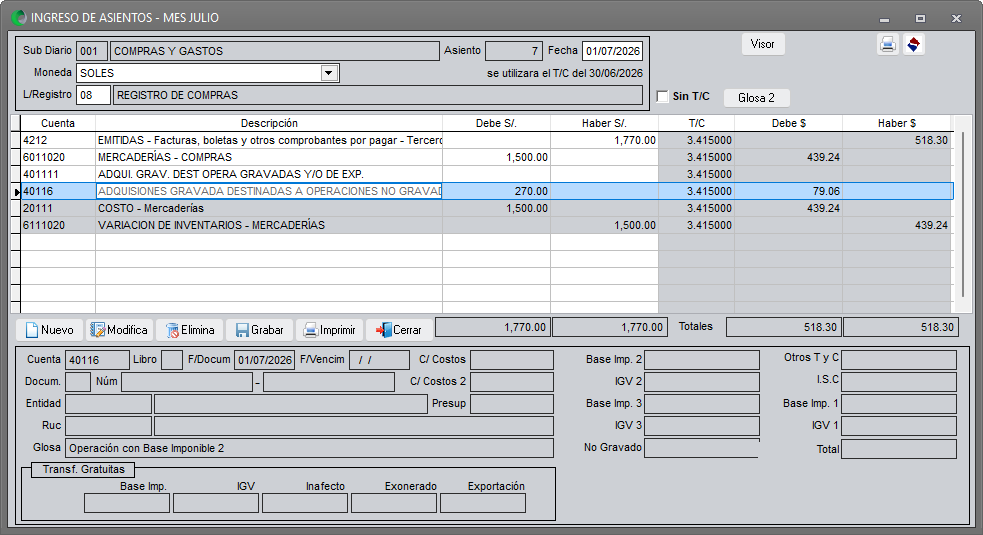Open the Visor button
This screenshot has width=983, height=535.
pyautogui.click(x=763, y=45)
